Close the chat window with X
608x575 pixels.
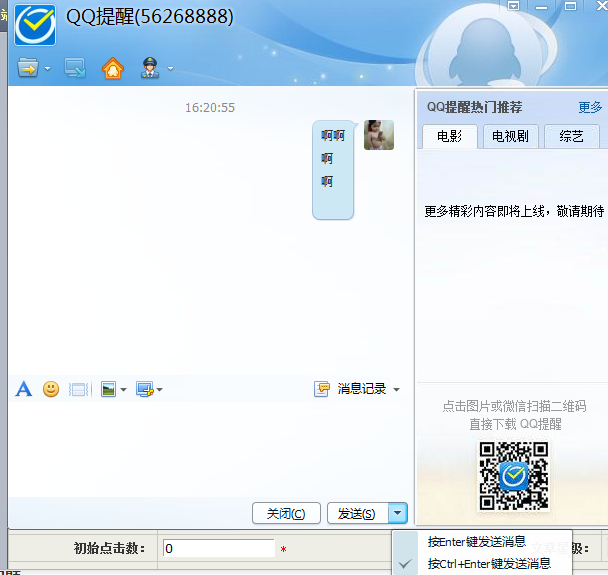click(x=601, y=5)
